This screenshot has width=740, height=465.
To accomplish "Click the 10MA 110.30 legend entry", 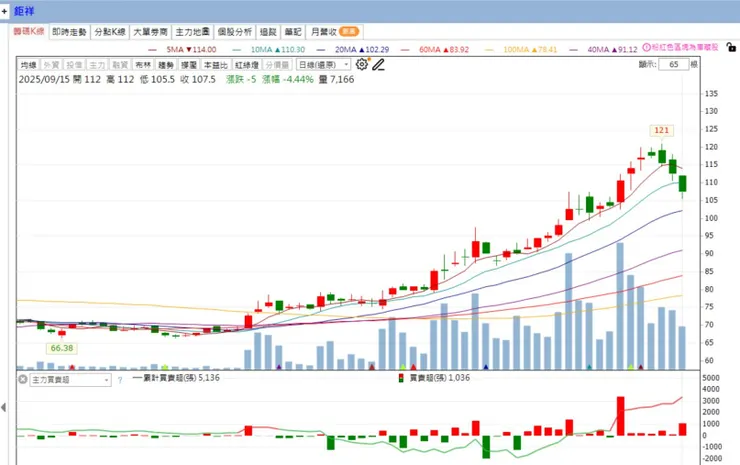I will click(x=269, y=49).
